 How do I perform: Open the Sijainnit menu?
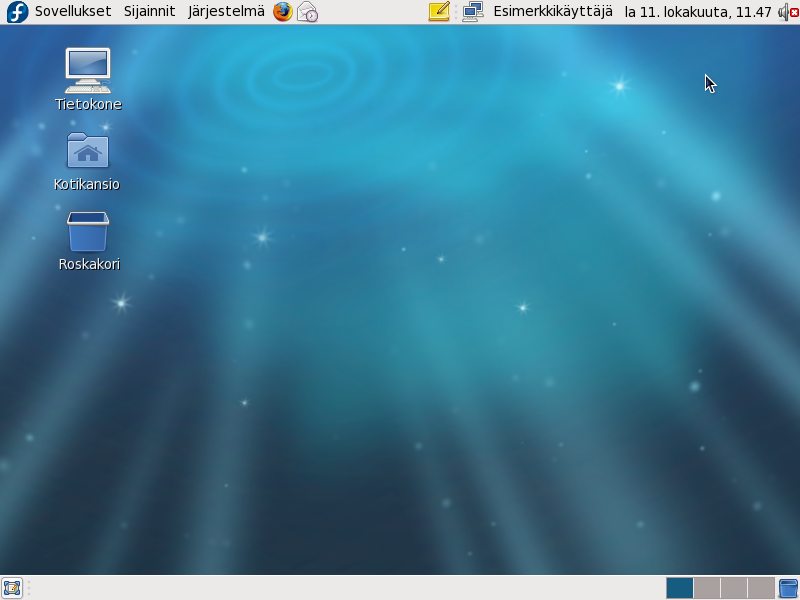click(x=149, y=12)
